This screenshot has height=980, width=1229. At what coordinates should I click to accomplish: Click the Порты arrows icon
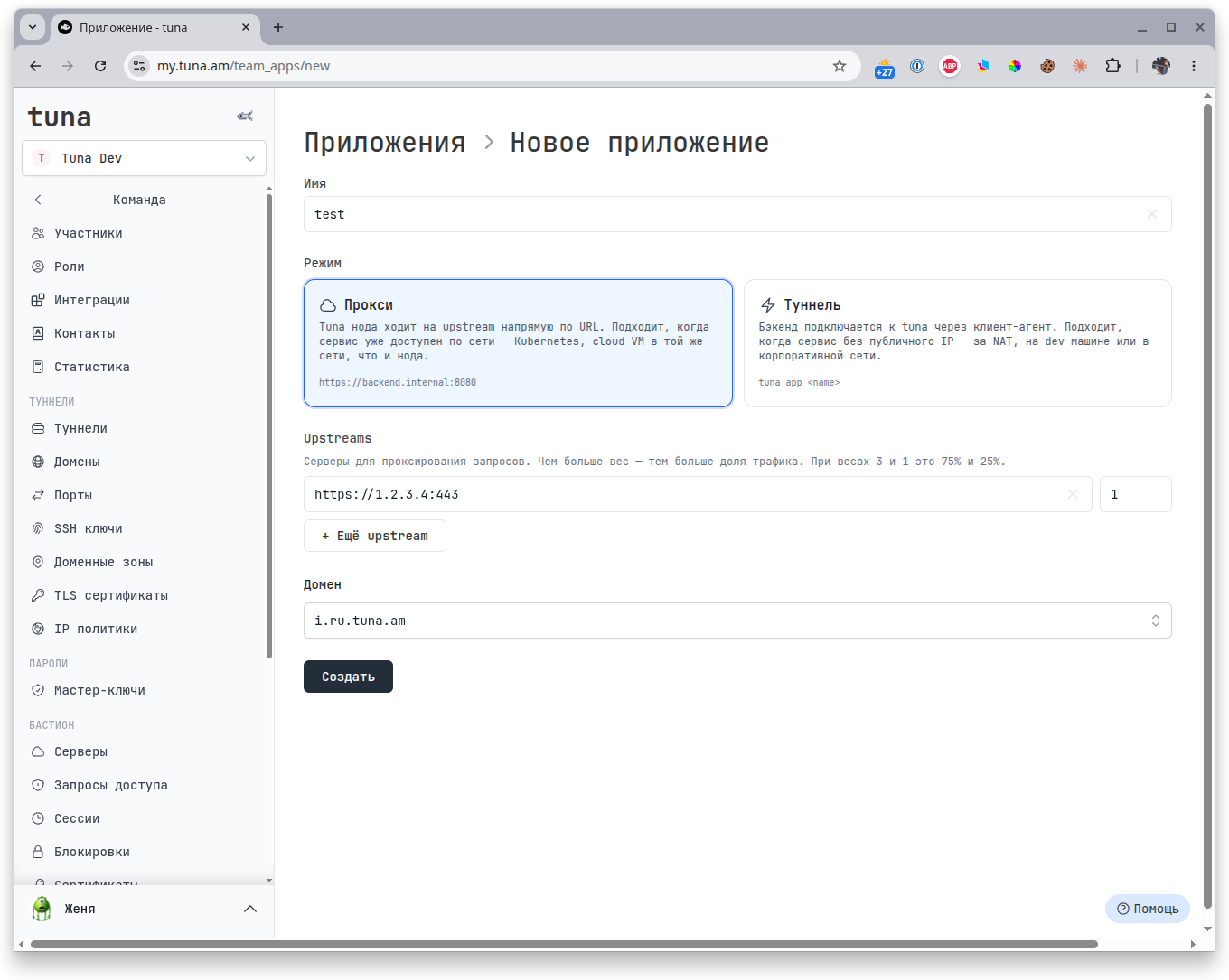pyautogui.click(x=38, y=495)
